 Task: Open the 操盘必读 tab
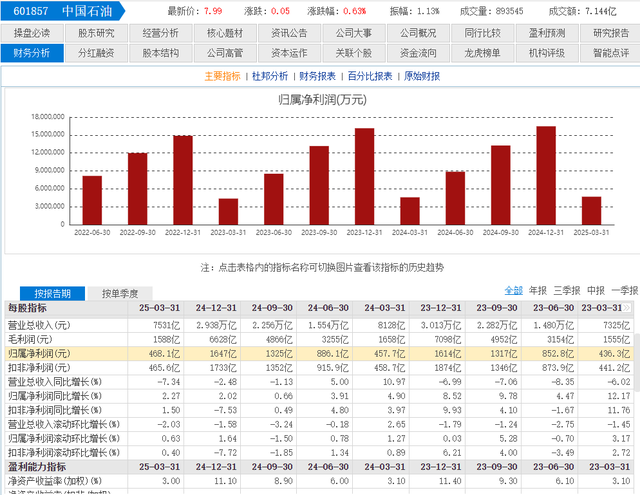click(x=32, y=33)
